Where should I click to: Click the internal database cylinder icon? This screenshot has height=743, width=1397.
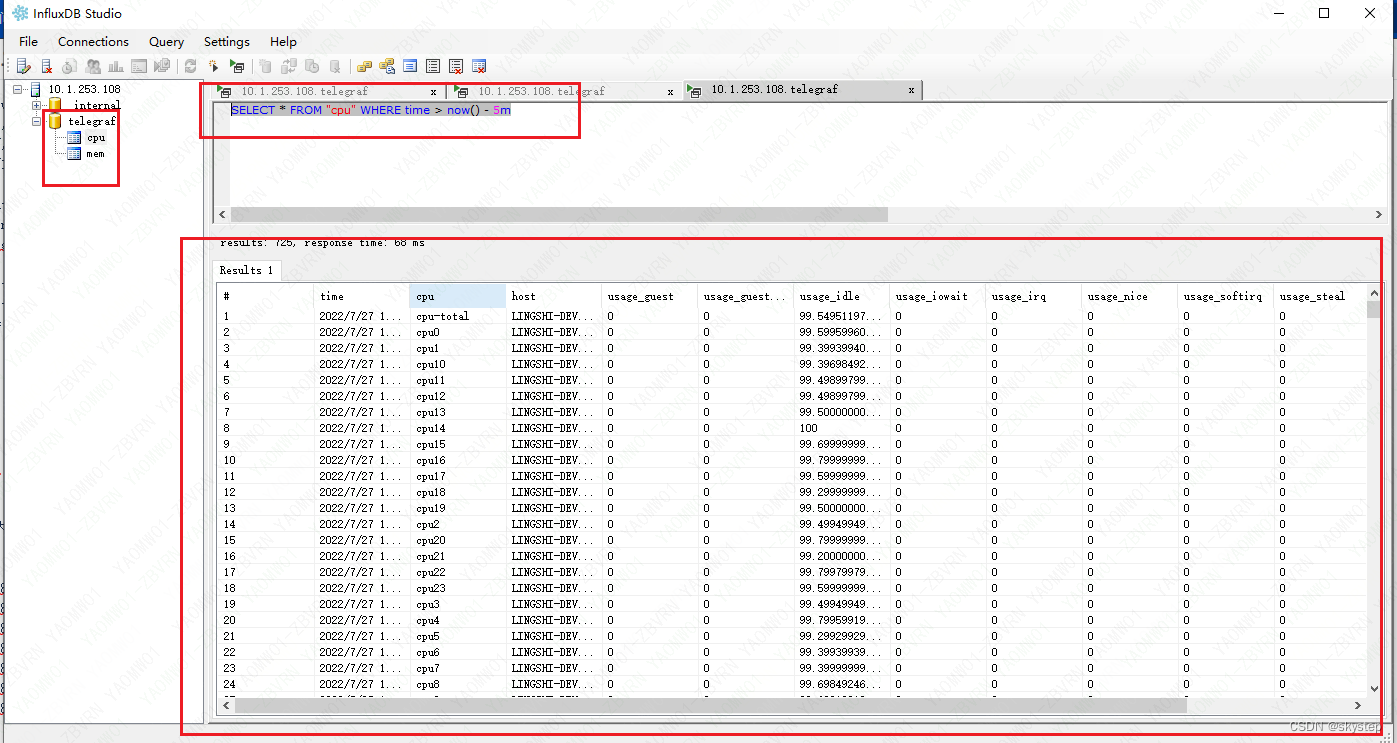[x=54, y=105]
